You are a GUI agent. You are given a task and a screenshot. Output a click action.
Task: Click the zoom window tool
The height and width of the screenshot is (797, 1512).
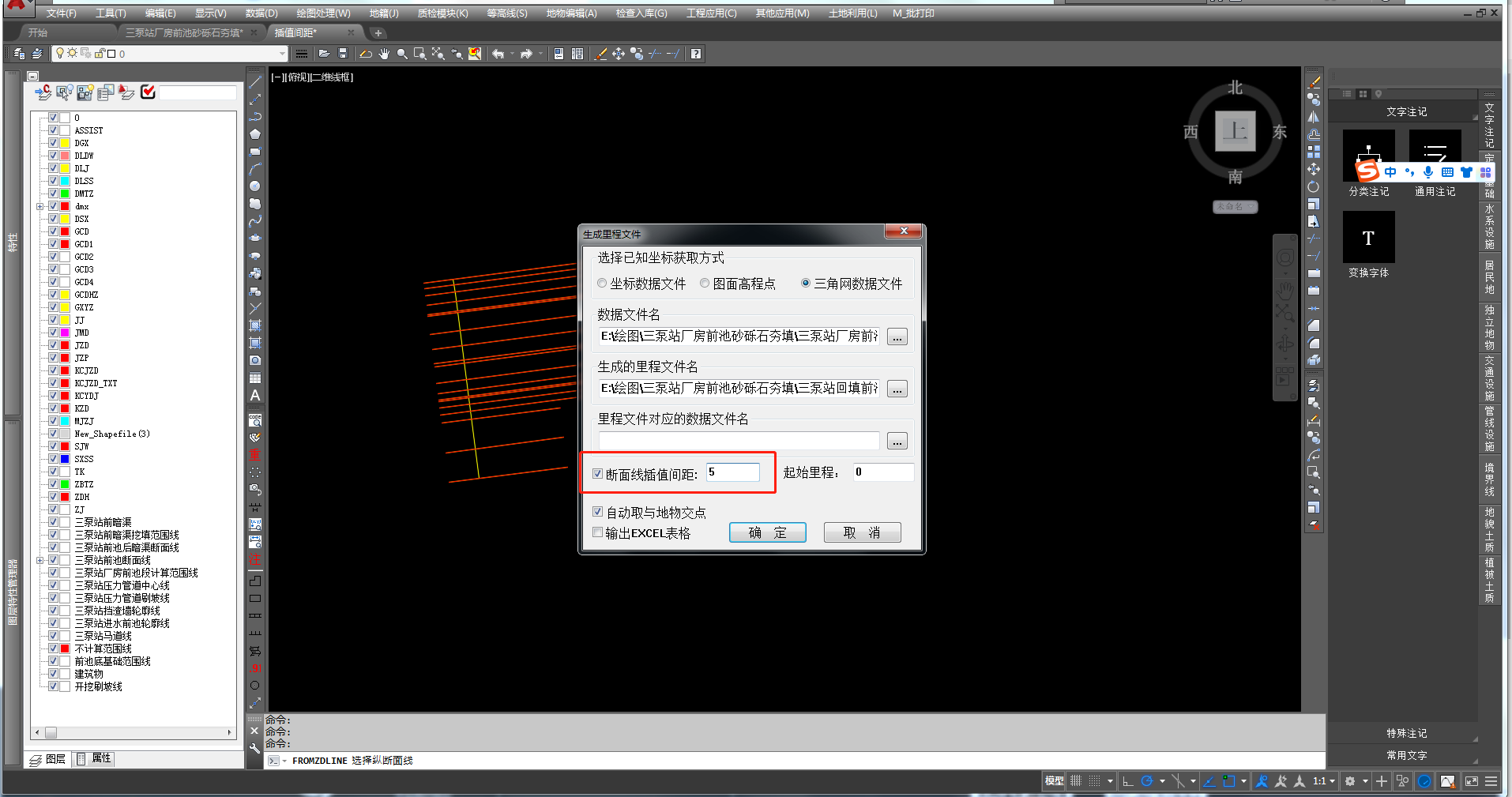[x=420, y=54]
